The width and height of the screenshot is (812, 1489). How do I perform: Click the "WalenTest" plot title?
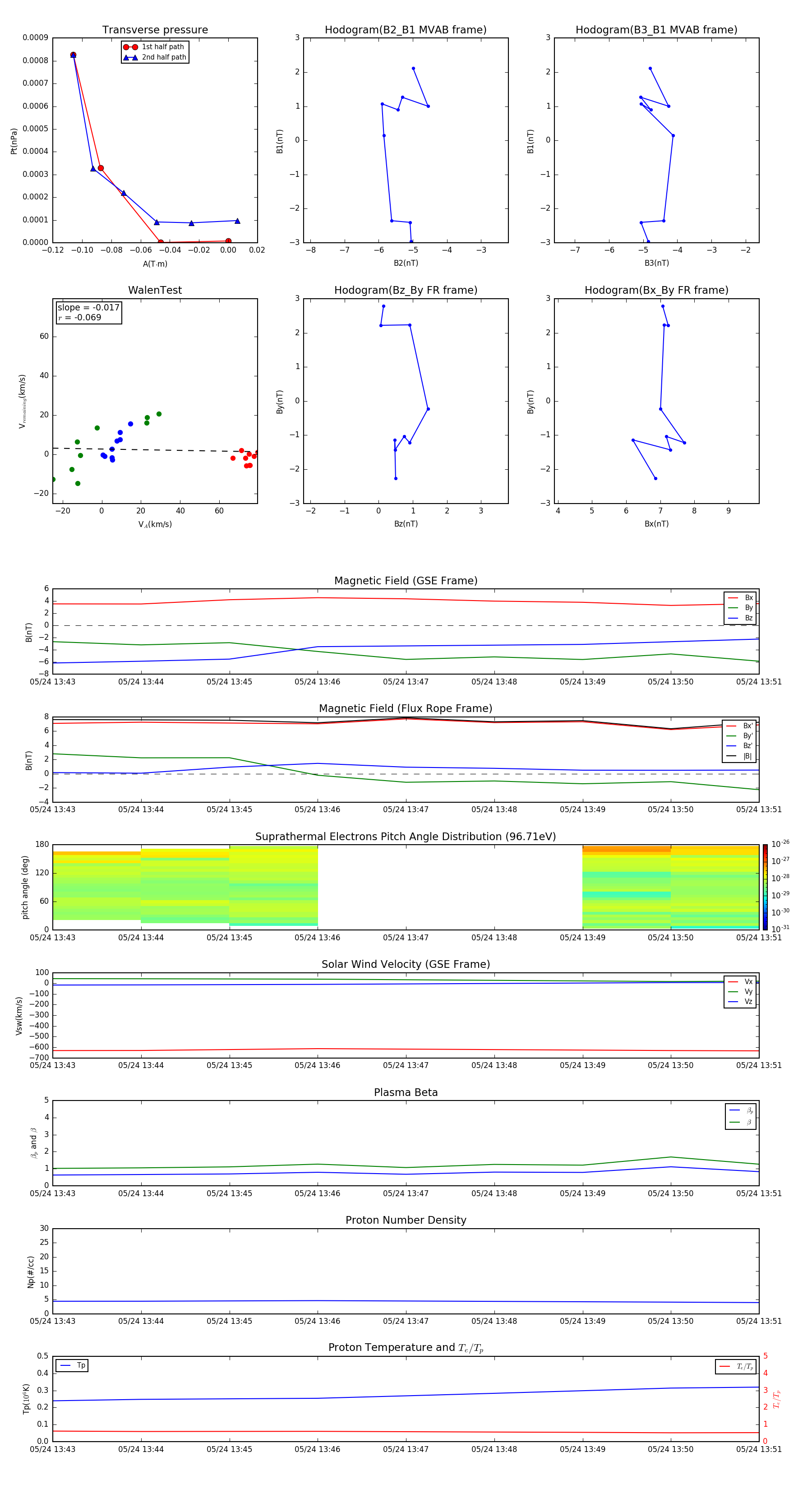(155, 290)
